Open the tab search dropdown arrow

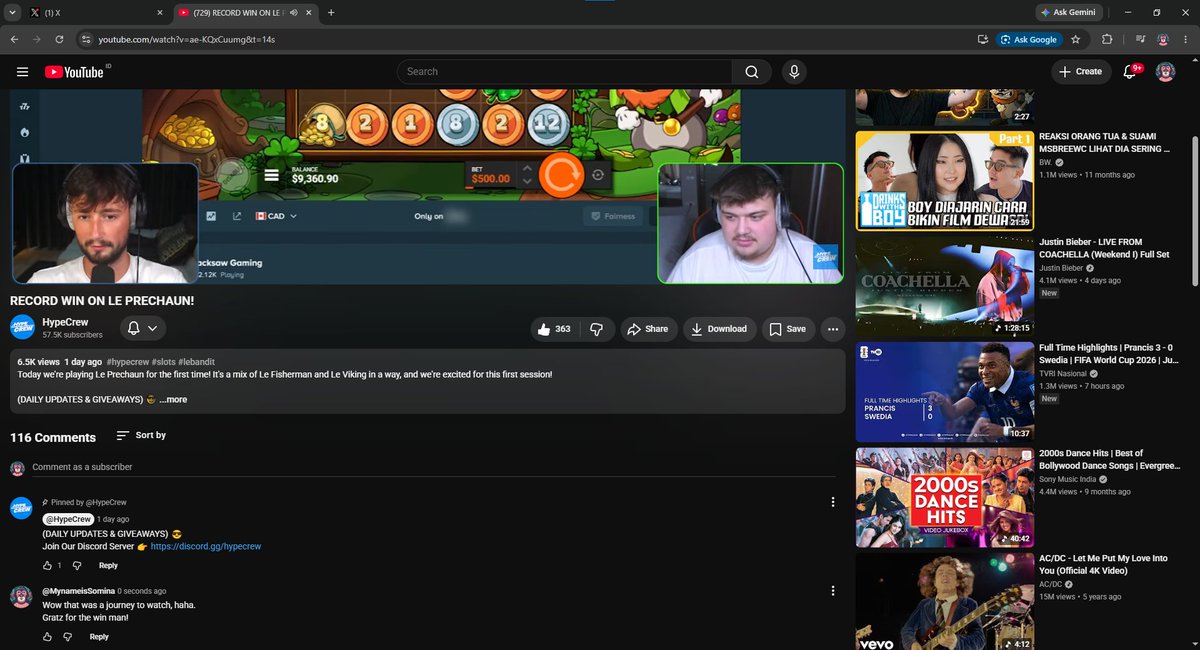11,13
